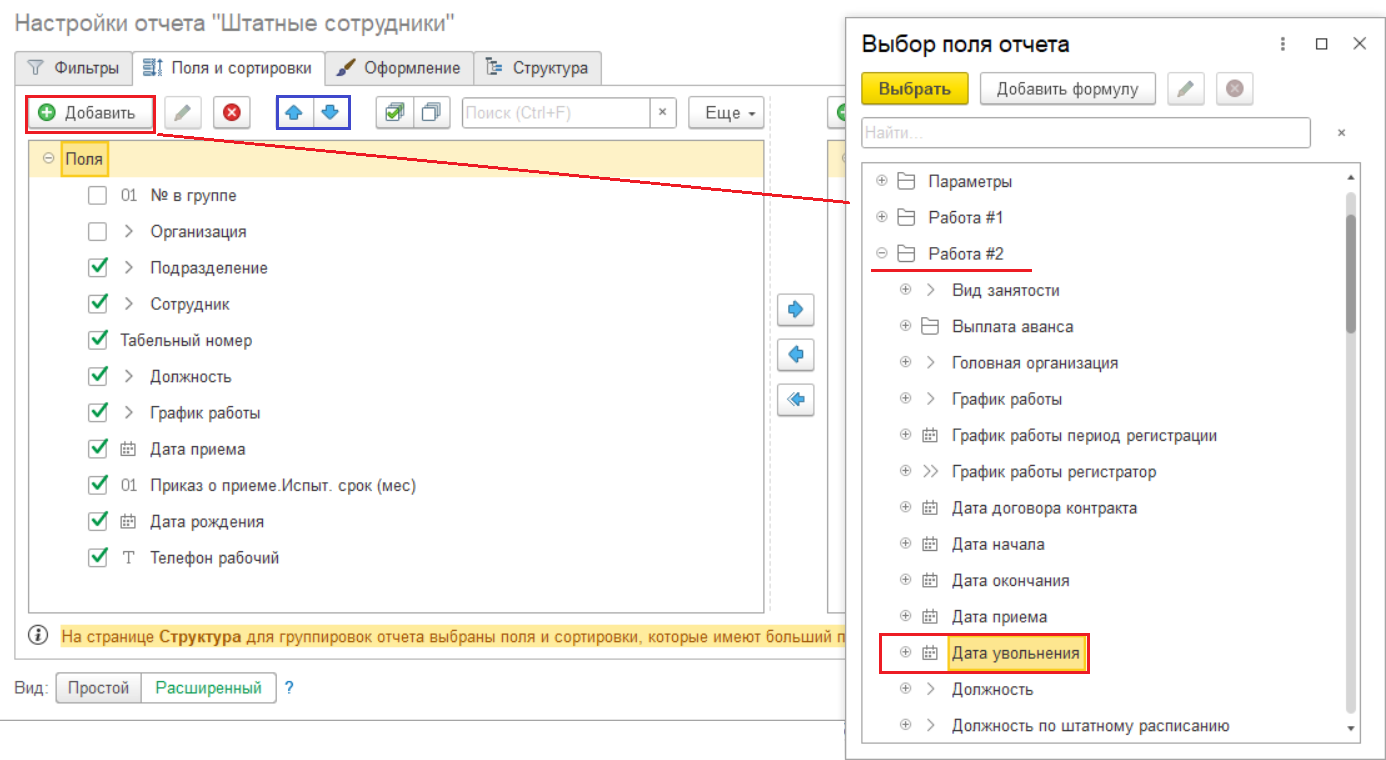Check the № в группе checkbox
Screen dimensions: 1386x760
[97, 196]
